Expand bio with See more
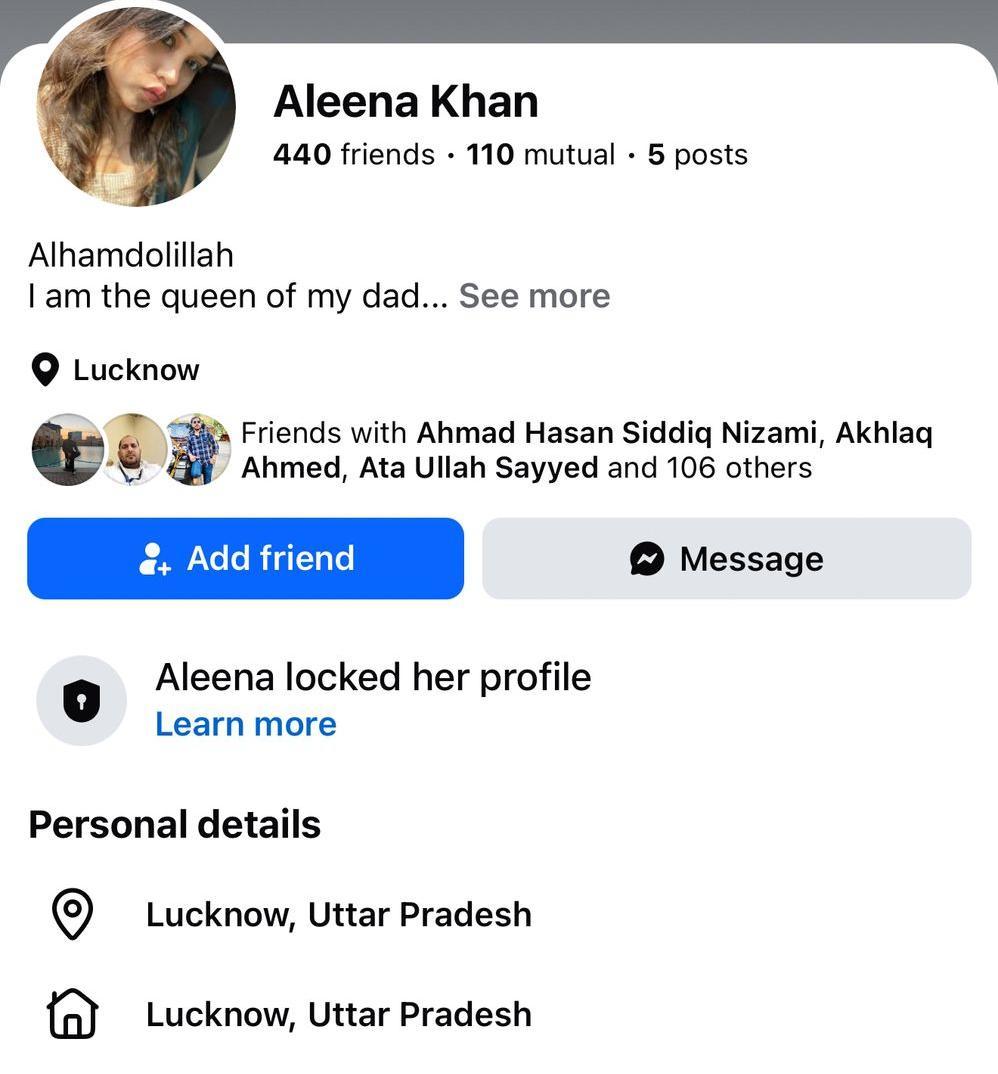This screenshot has width=998, height=1074. pyautogui.click(x=534, y=296)
